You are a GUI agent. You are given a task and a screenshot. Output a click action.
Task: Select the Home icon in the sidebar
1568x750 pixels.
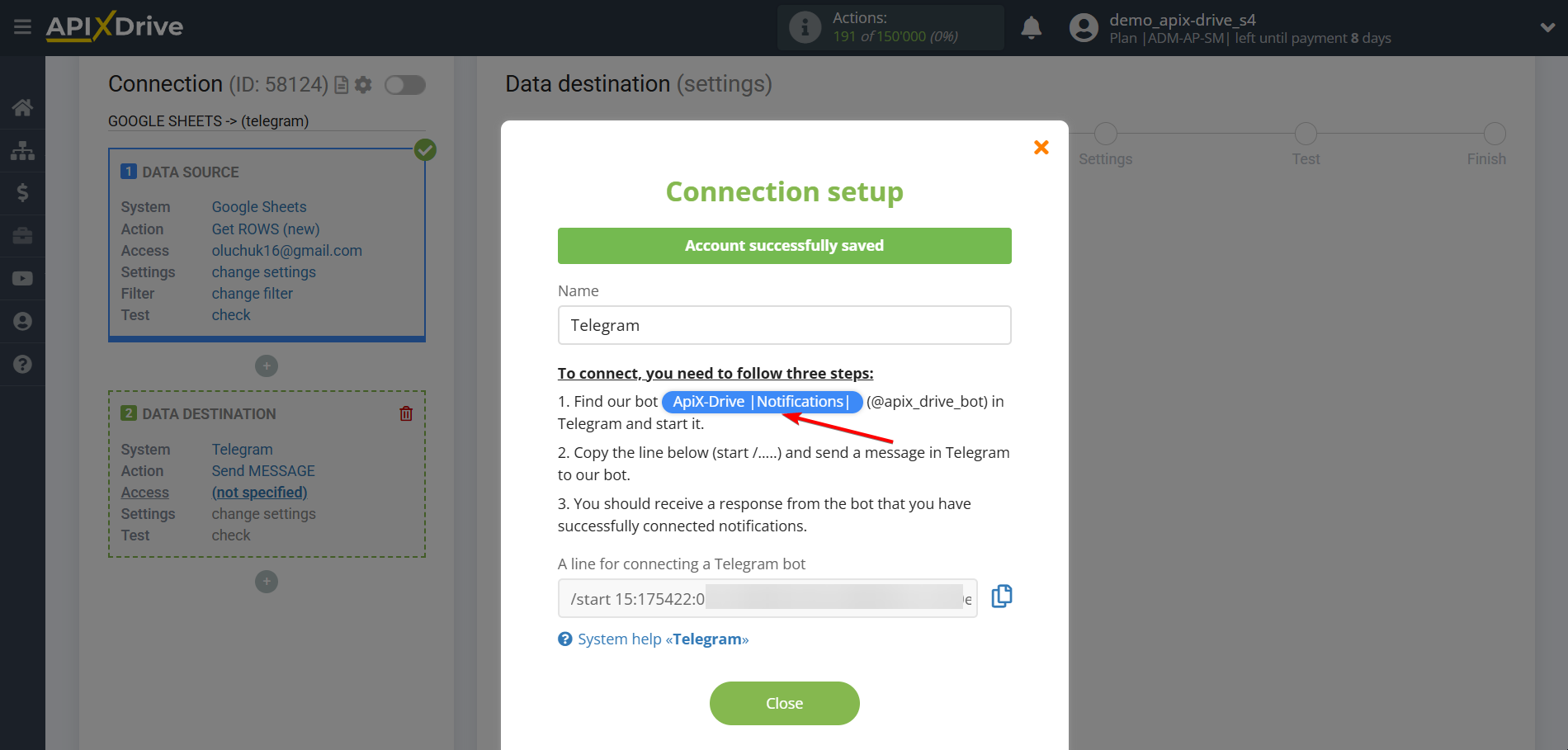[x=22, y=107]
